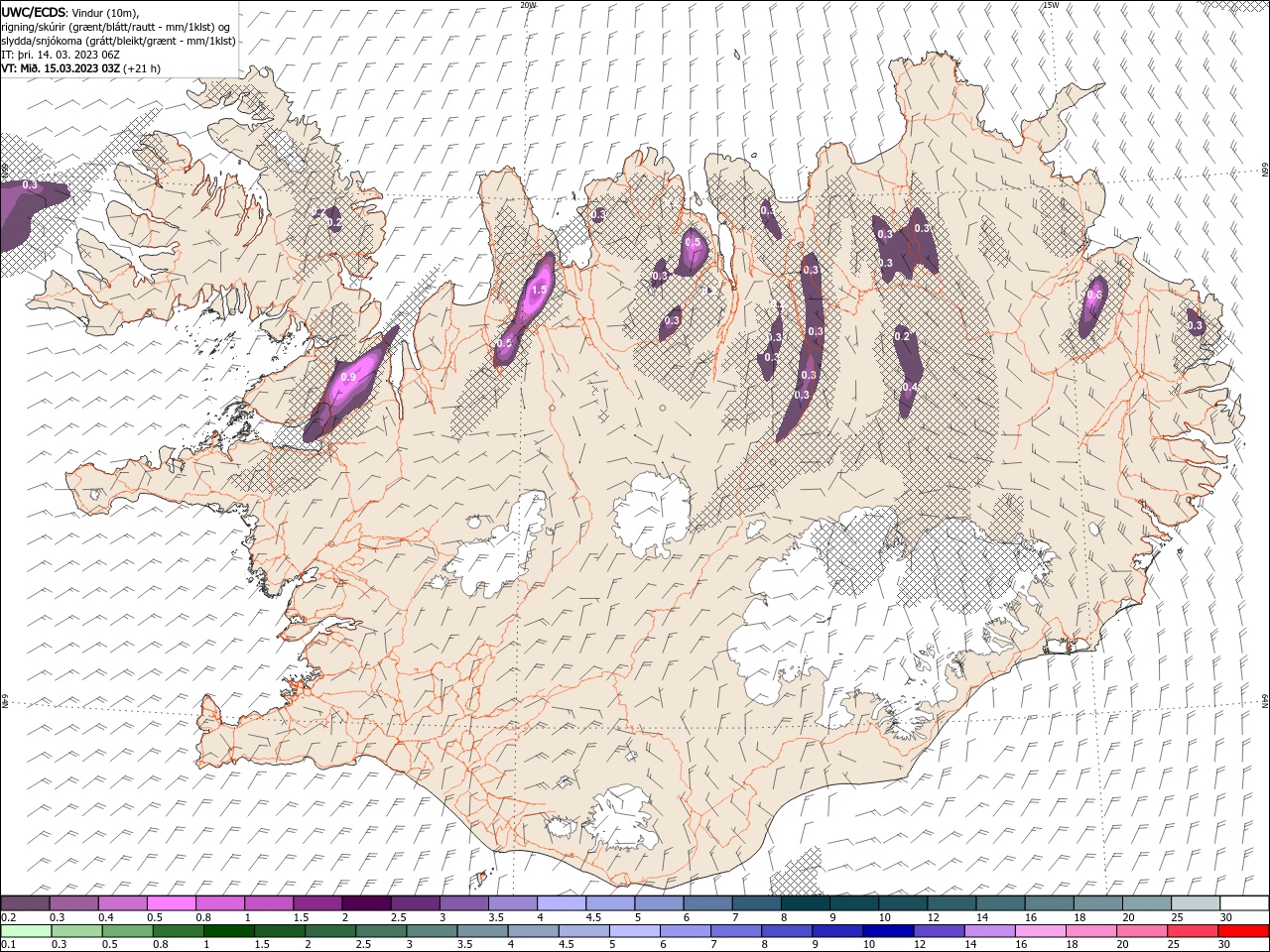Click the 'slydda/snjókoma' legend description line
The image size is (1270, 952).
coord(118,41)
